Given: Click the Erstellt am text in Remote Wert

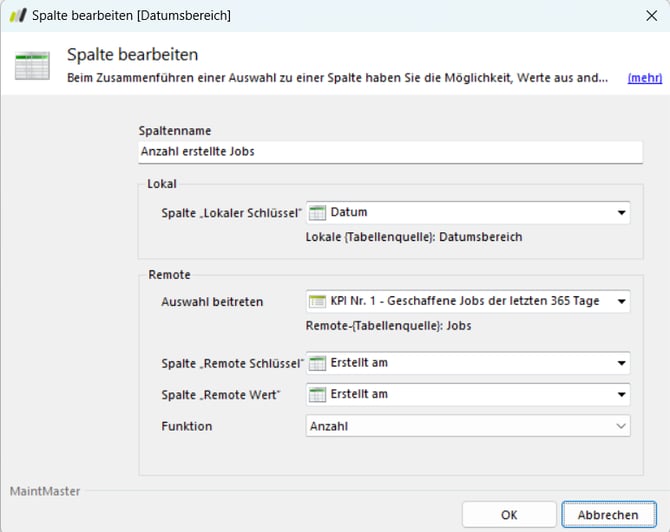Looking at the screenshot, I should [x=359, y=394].
